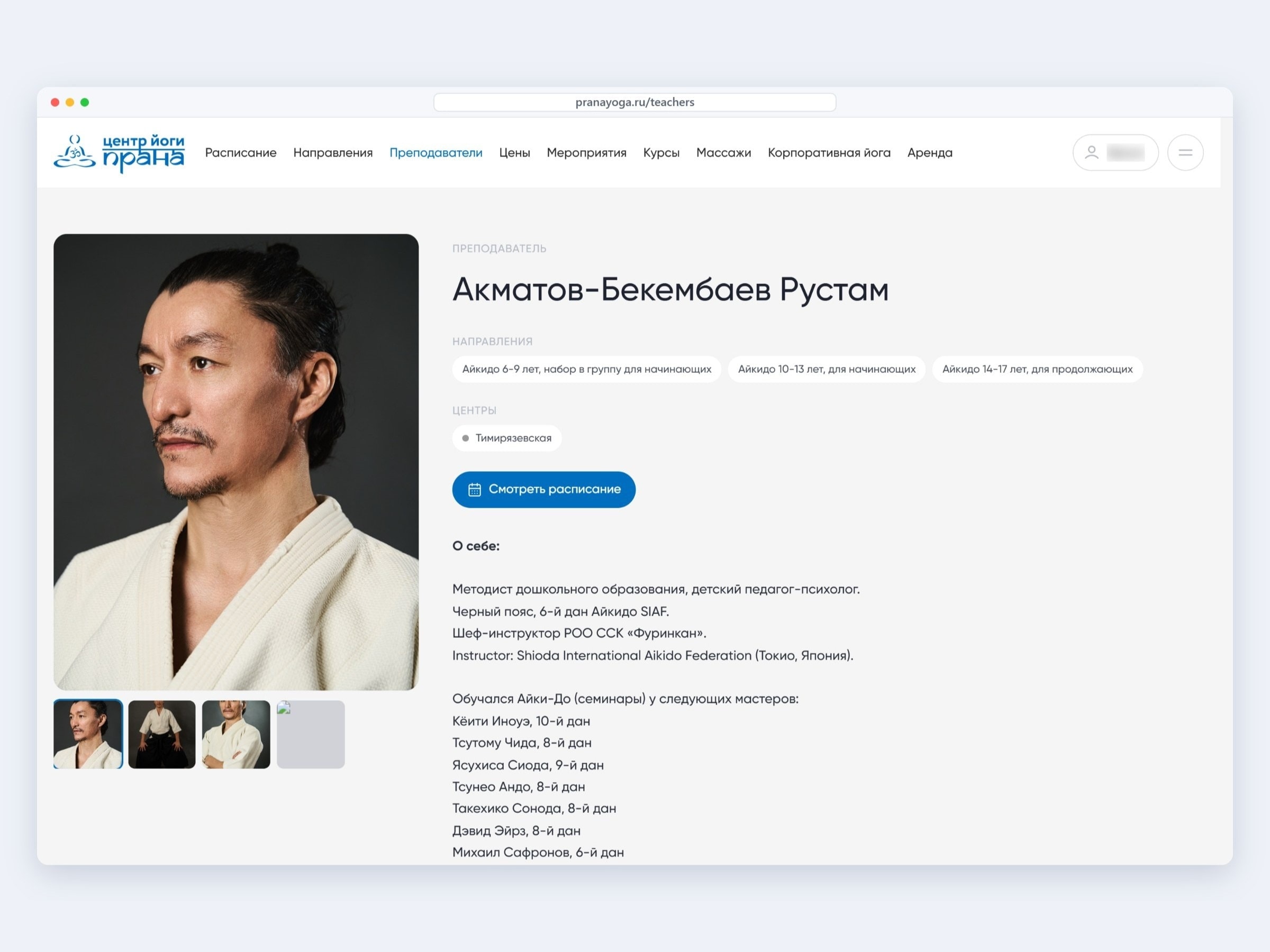Click Смотреть расписание button
This screenshot has width=1270, height=952.
click(543, 489)
